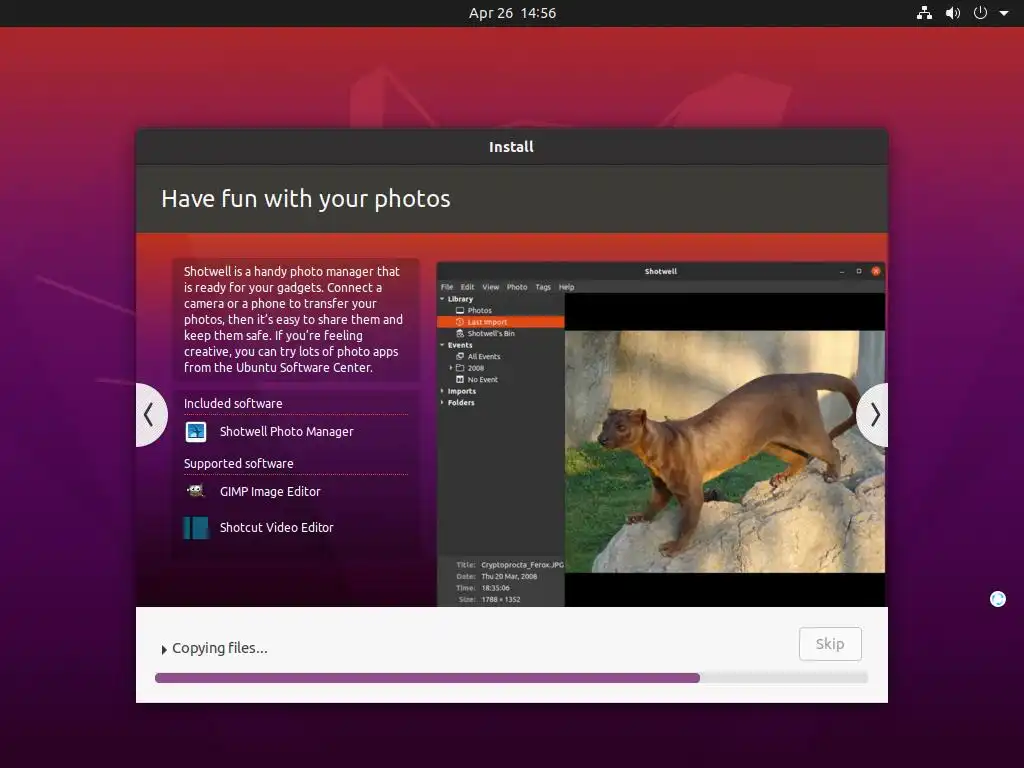The image size is (1024, 768).
Task: Click the round blue icon near right edge
Action: [998, 599]
